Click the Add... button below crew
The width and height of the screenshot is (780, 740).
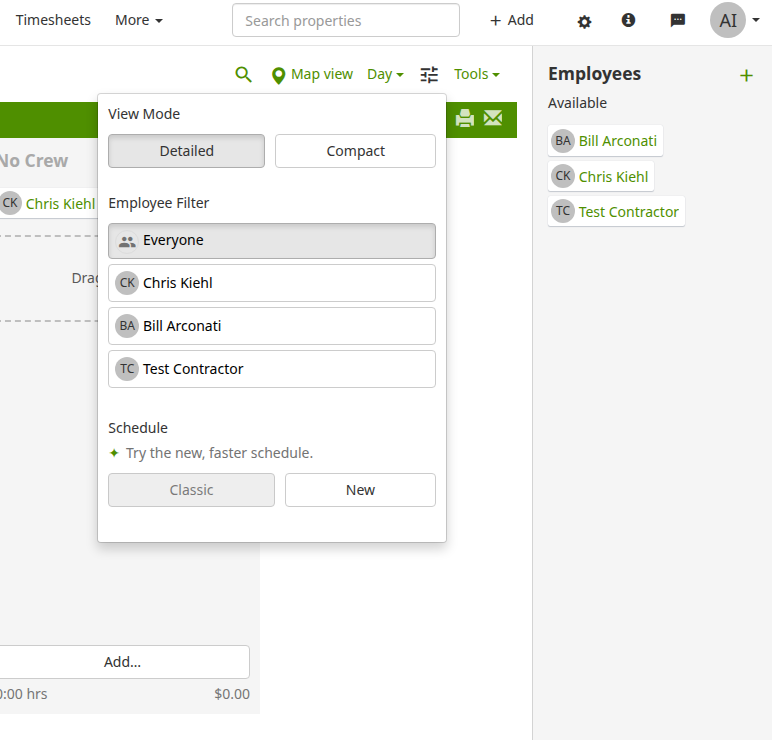[122, 662]
